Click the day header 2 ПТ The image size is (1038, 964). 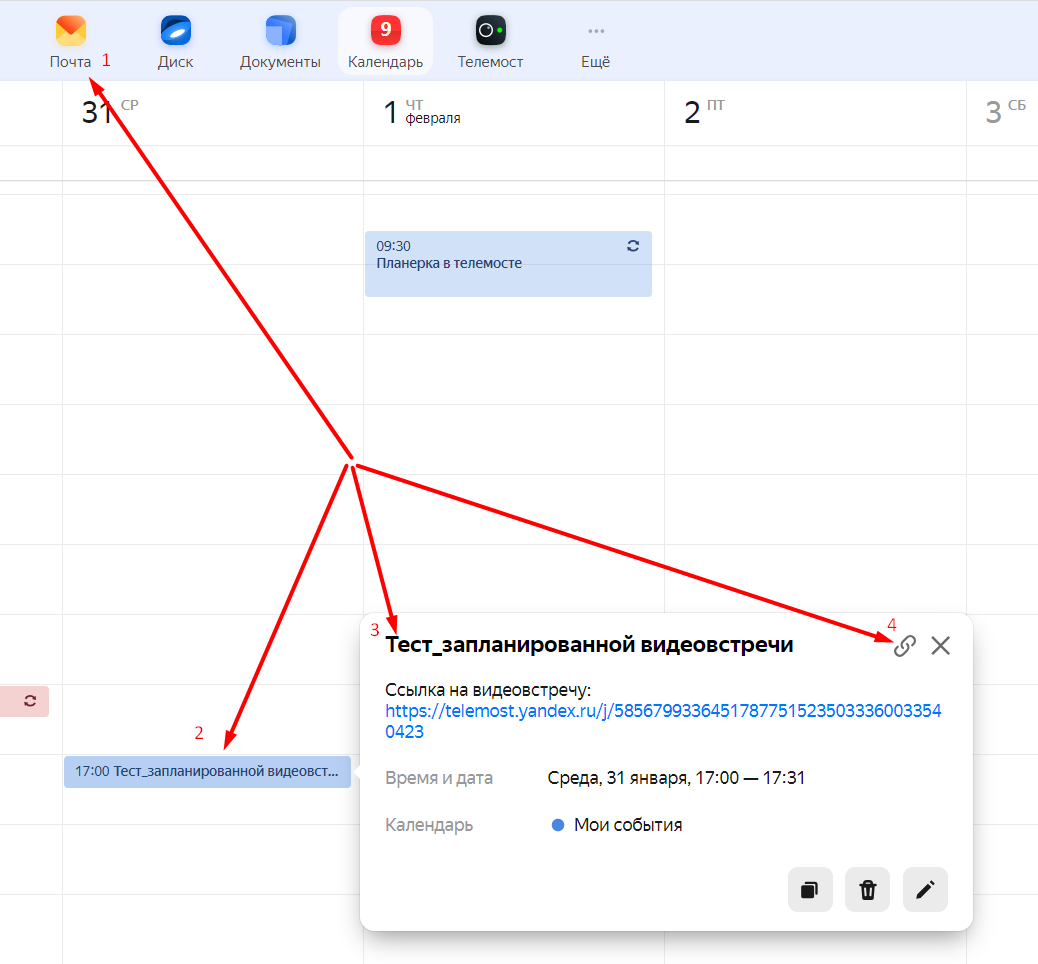tap(704, 112)
